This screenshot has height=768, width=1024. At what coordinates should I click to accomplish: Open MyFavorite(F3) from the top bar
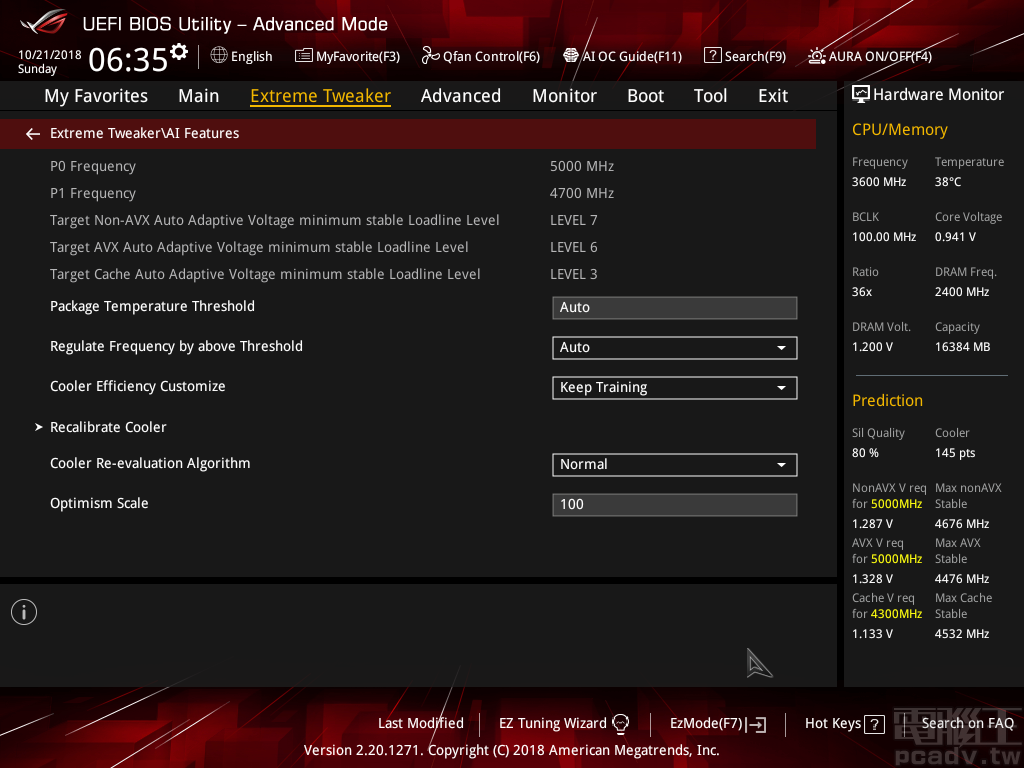click(347, 56)
